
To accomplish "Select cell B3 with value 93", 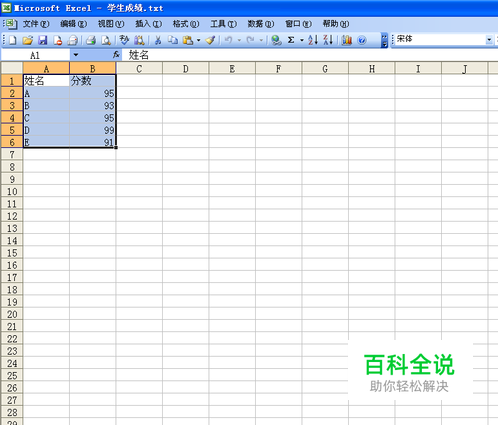I will pyautogui.click(x=93, y=105).
